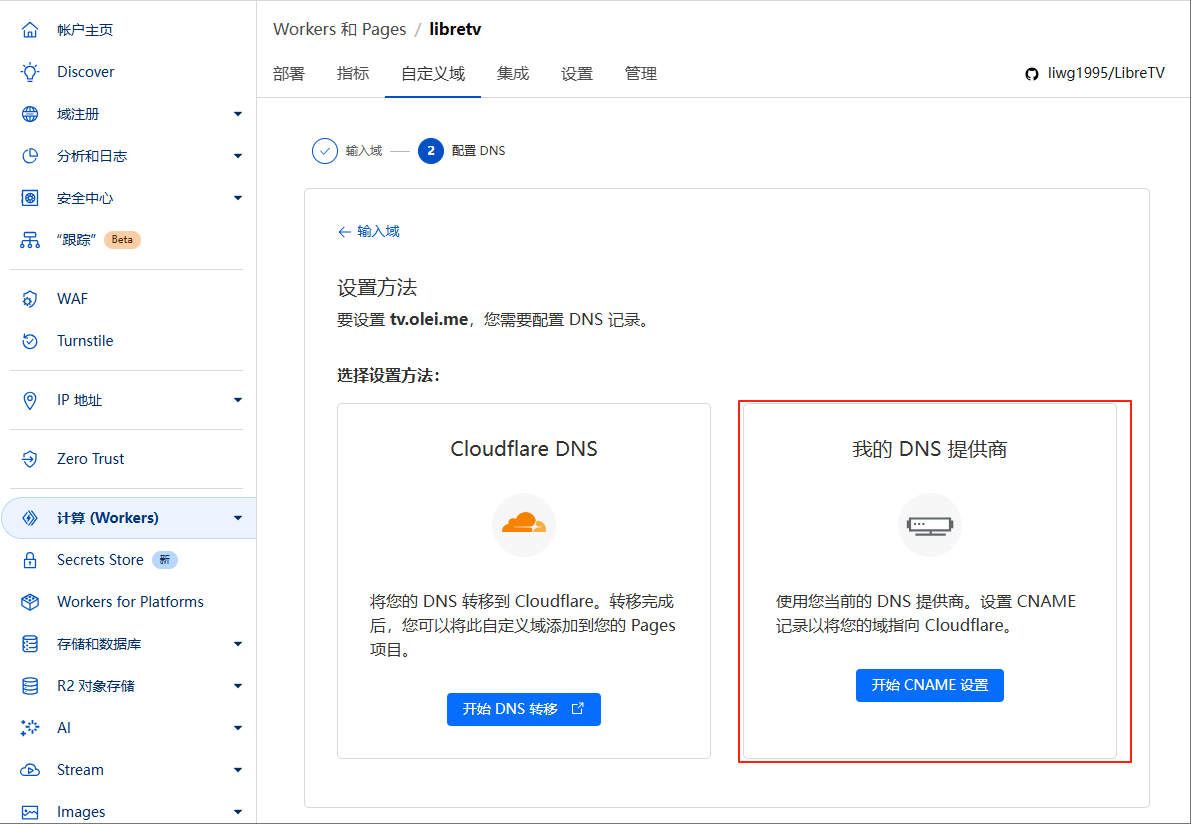Switch to the 部署 tab
Image resolution: width=1191 pixels, height=824 pixels.
289,74
